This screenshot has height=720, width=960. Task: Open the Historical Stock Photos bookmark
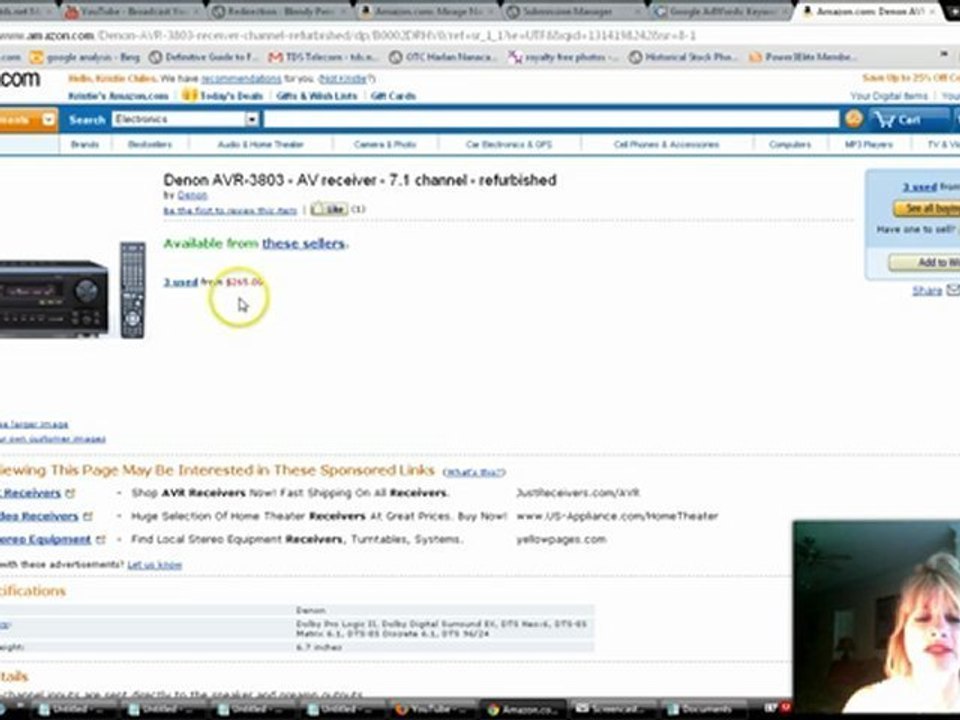683,58
